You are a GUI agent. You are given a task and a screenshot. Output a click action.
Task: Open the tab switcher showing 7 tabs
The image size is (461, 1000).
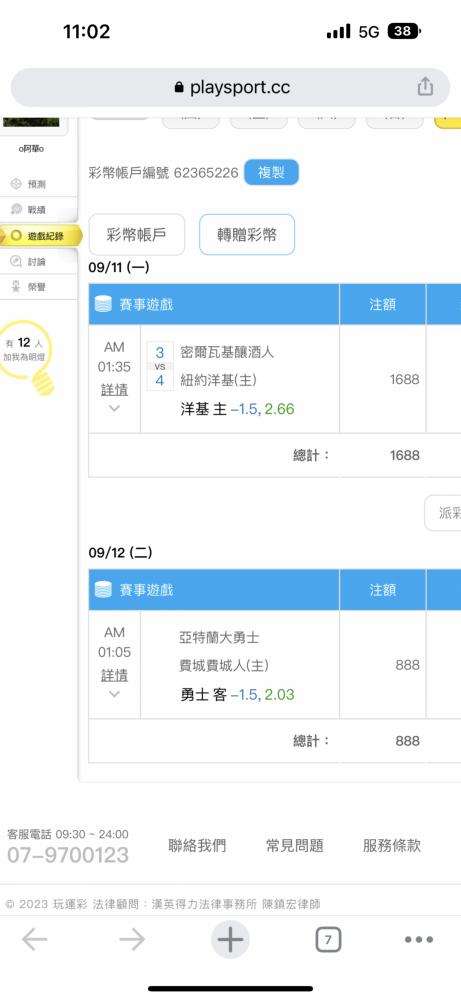[x=328, y=939]
